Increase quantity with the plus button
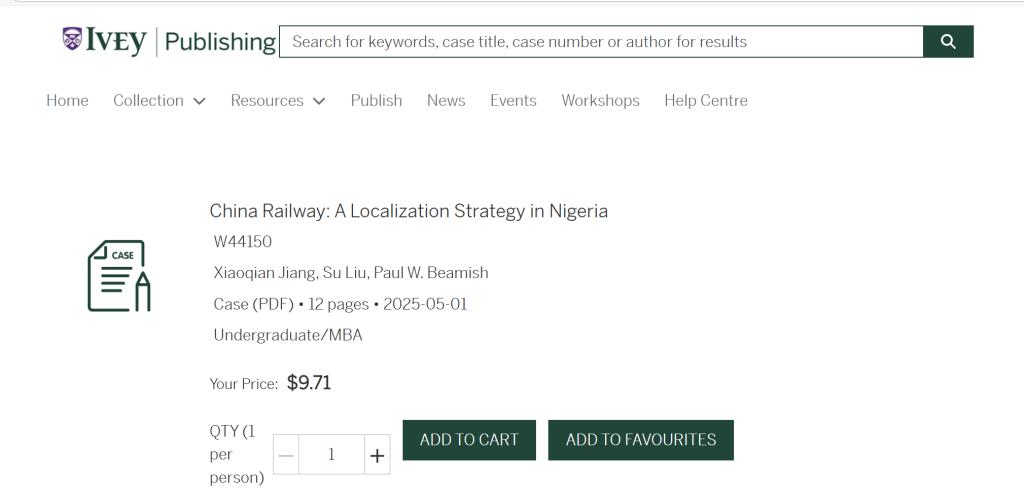This screenshot has width=1024, height=504. click(377, 456)
